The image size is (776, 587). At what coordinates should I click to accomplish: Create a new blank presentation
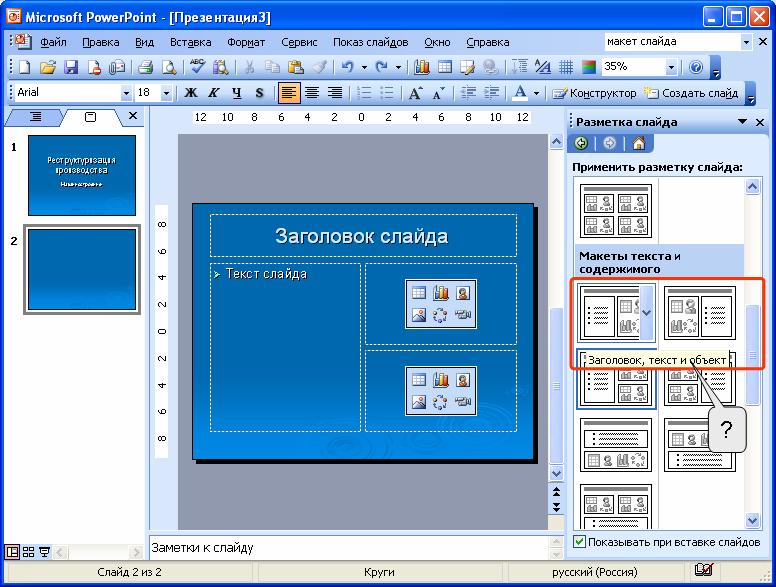24,67
